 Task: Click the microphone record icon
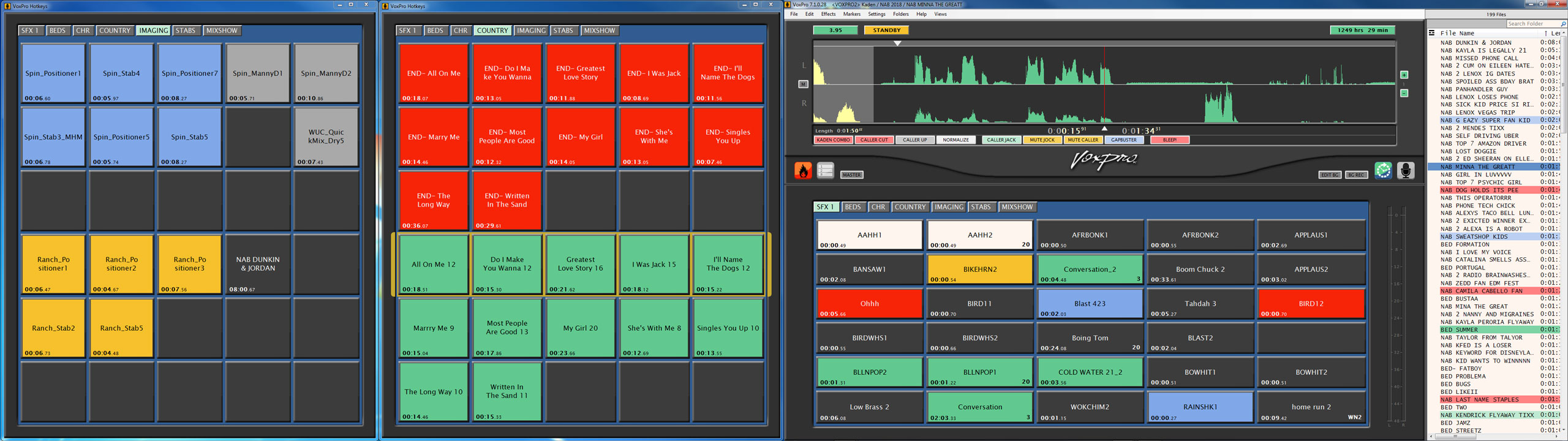[1406, 170]
